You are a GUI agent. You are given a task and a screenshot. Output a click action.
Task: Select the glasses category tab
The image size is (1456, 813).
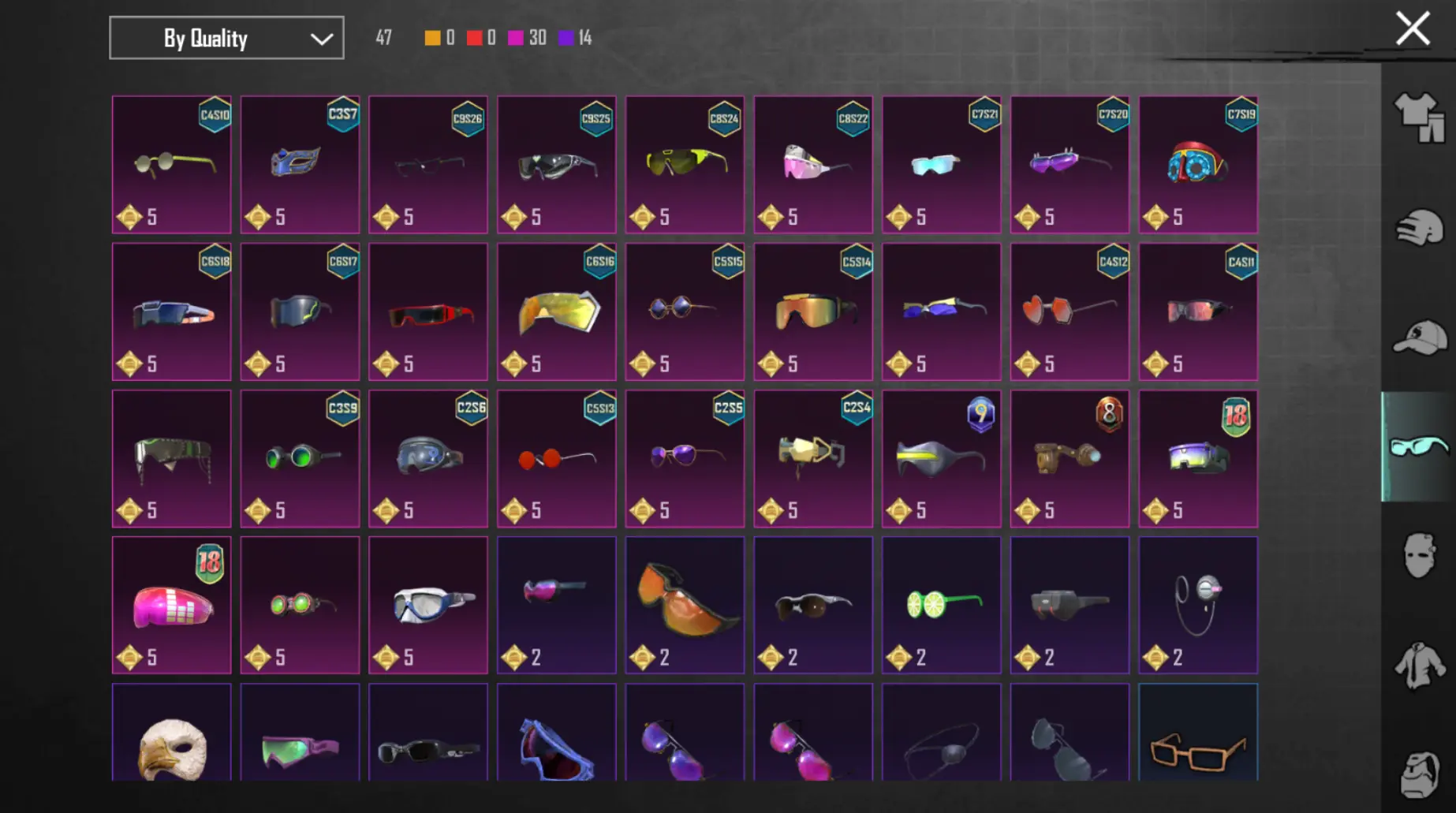coord(1417,446)
